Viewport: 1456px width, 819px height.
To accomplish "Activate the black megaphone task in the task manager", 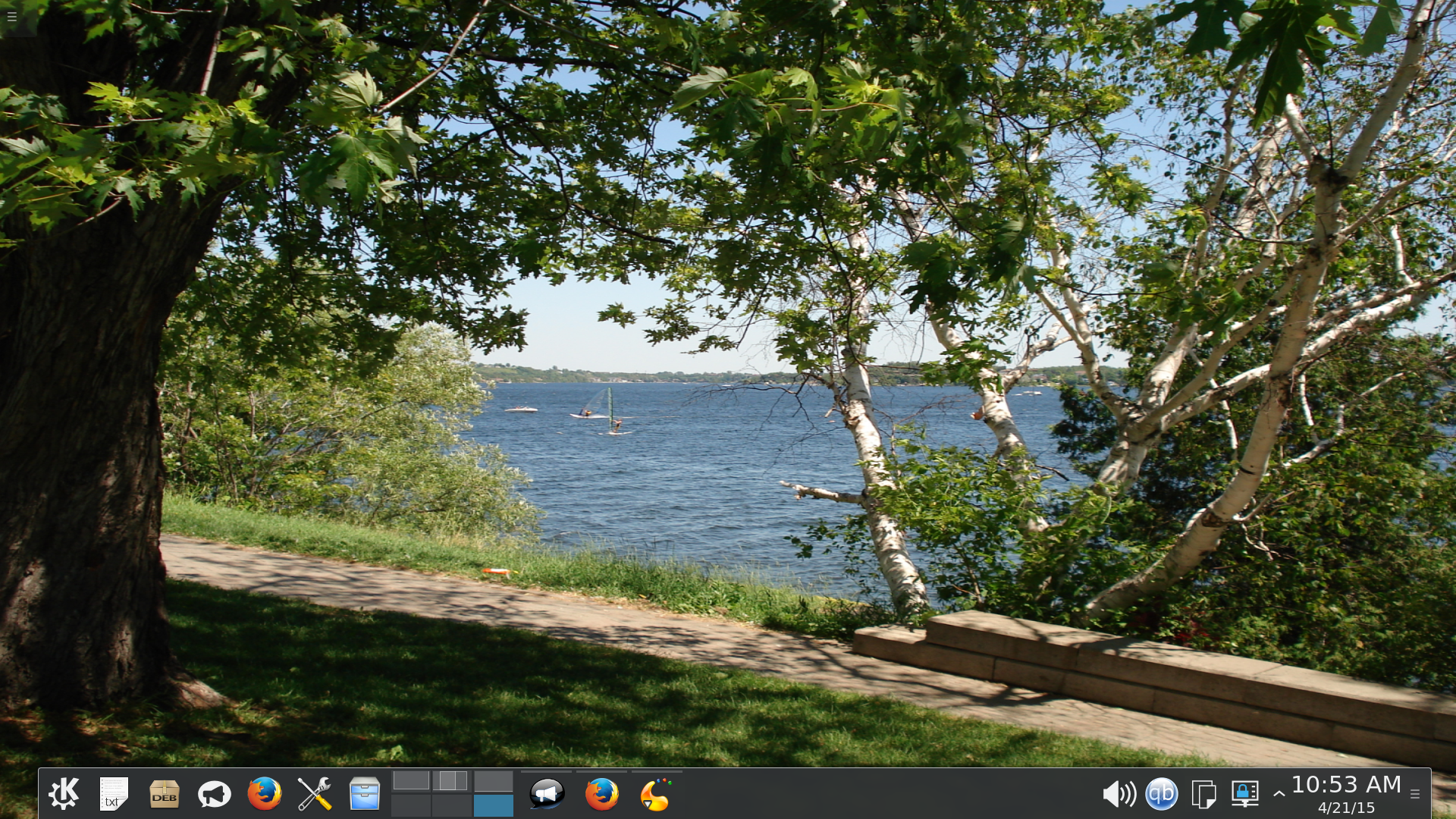I will 546,794.
